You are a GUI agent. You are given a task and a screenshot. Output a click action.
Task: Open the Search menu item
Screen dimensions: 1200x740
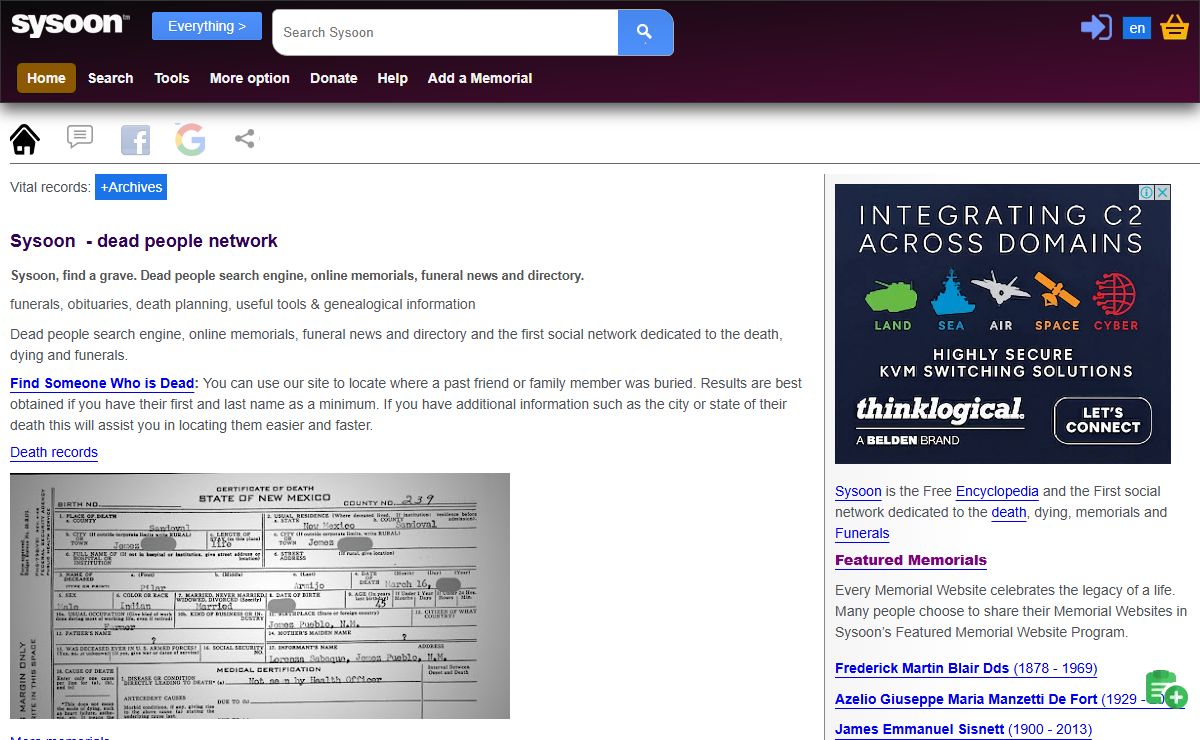coord(110,78)
